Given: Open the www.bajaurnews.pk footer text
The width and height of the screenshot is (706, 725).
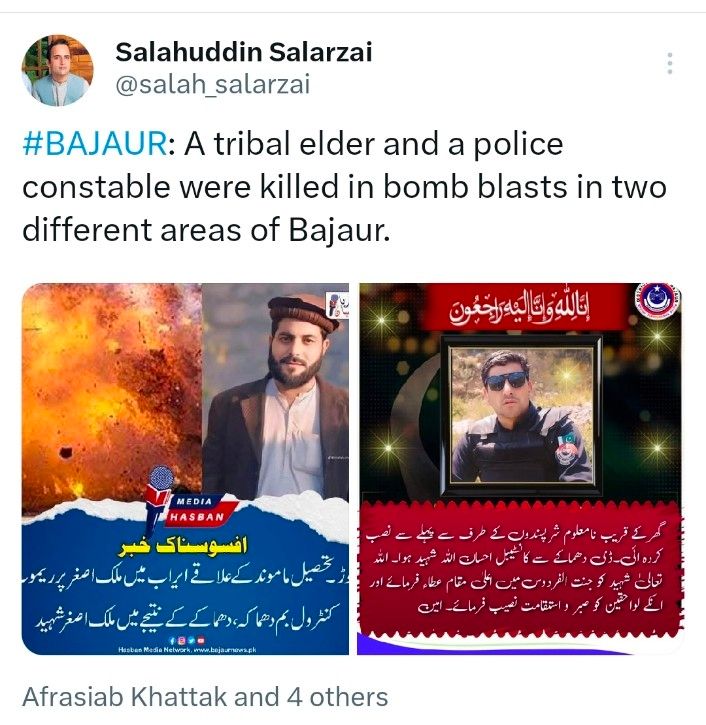Looking at the screenshot, I should (187, 650).
